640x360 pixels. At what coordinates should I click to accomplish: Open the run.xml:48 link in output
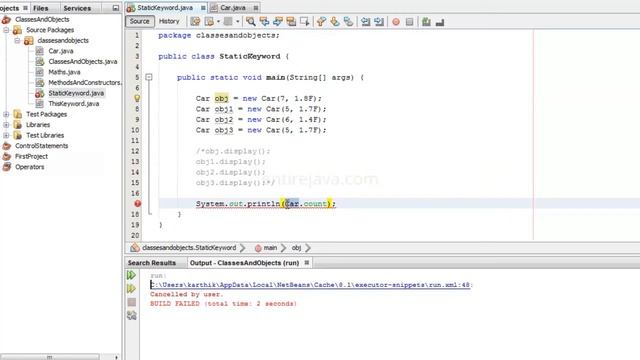(x=311, y=285)
